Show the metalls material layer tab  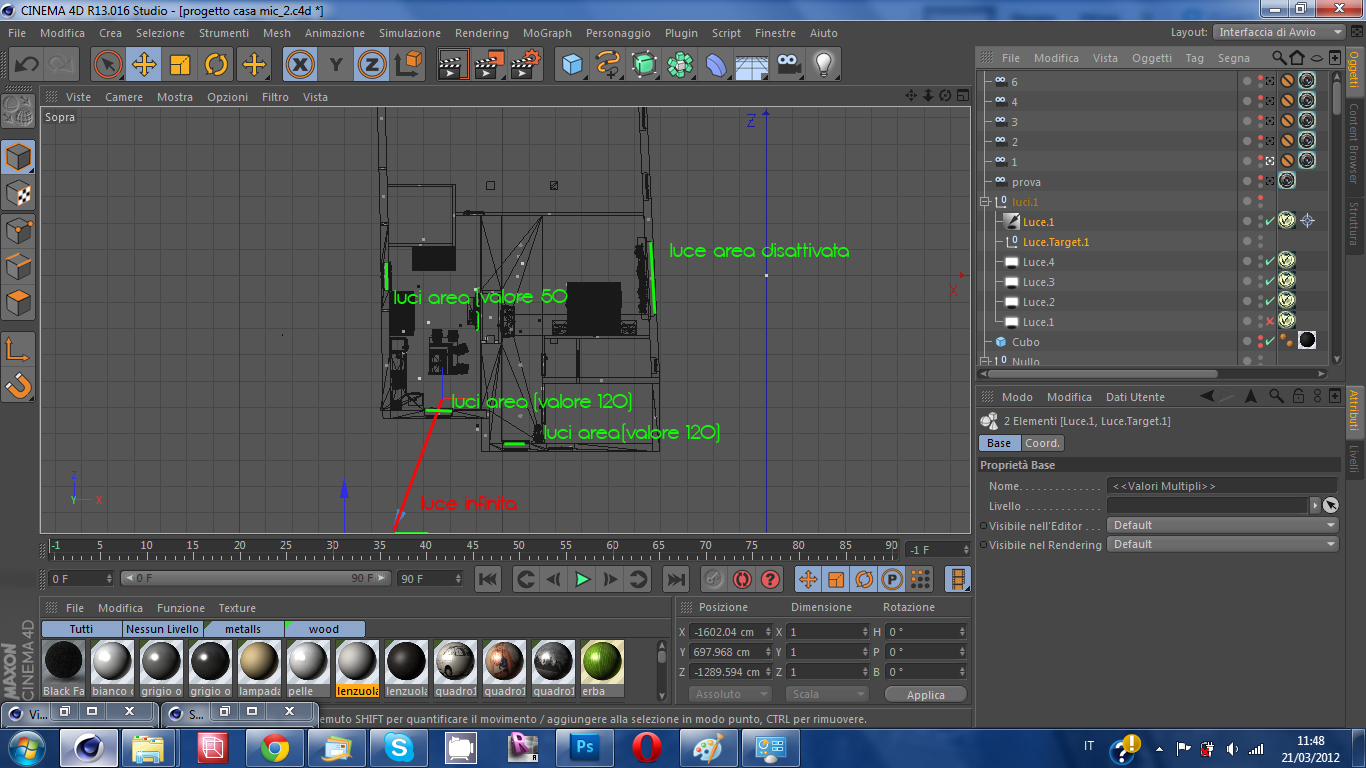243,629
